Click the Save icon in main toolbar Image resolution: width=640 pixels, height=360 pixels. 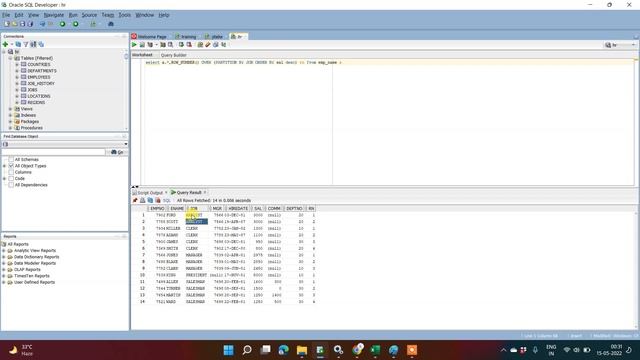(22, 24)
